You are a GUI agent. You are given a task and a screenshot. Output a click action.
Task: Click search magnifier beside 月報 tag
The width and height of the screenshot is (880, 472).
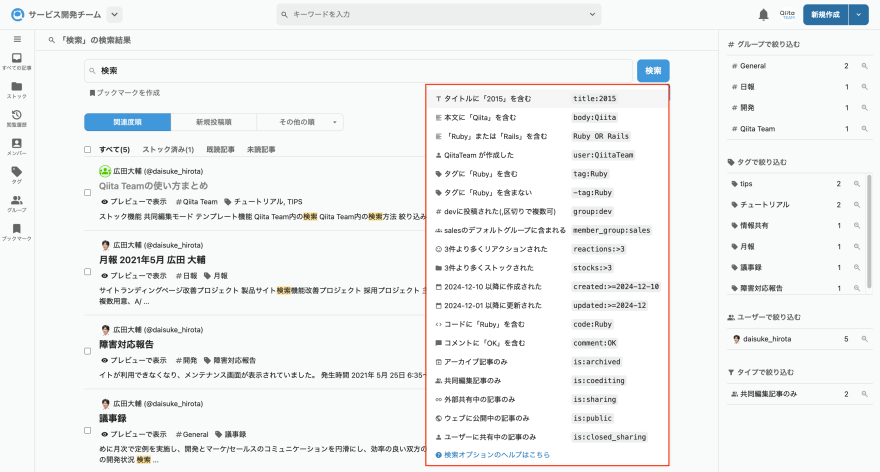point(857,246)
